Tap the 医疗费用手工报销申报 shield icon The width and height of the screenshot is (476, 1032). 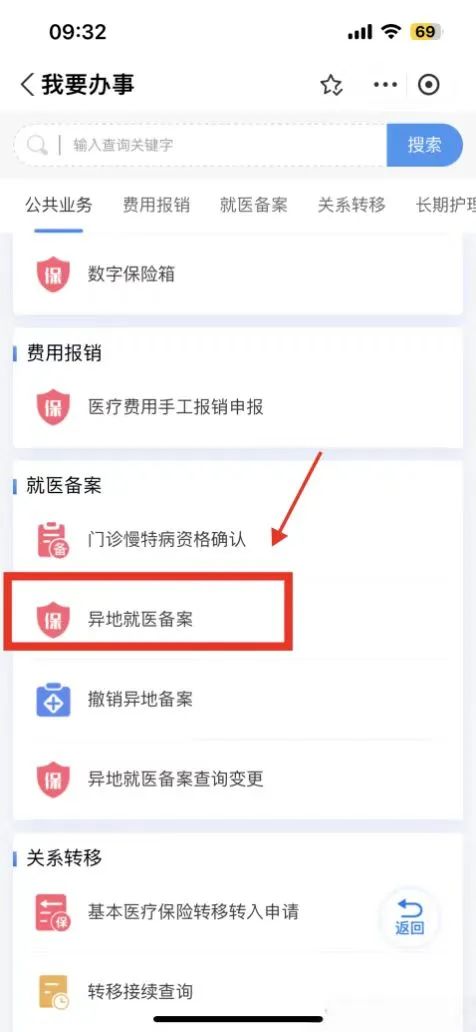(53, 407)
